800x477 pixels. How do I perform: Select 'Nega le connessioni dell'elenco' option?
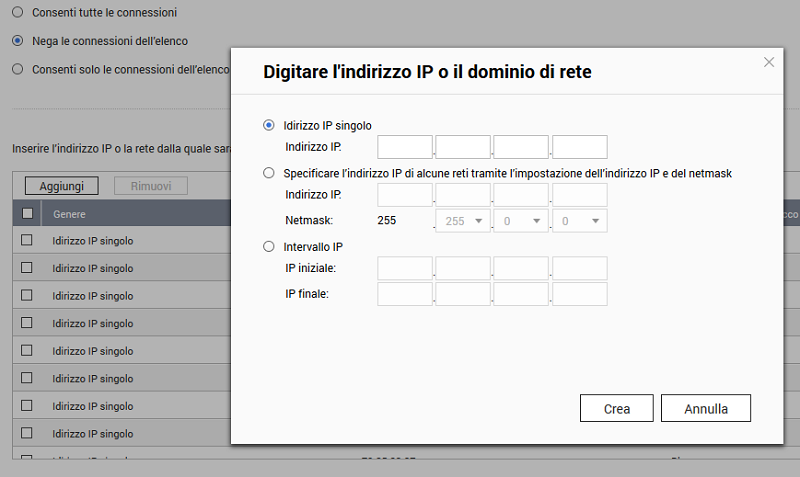click(17, 41)
